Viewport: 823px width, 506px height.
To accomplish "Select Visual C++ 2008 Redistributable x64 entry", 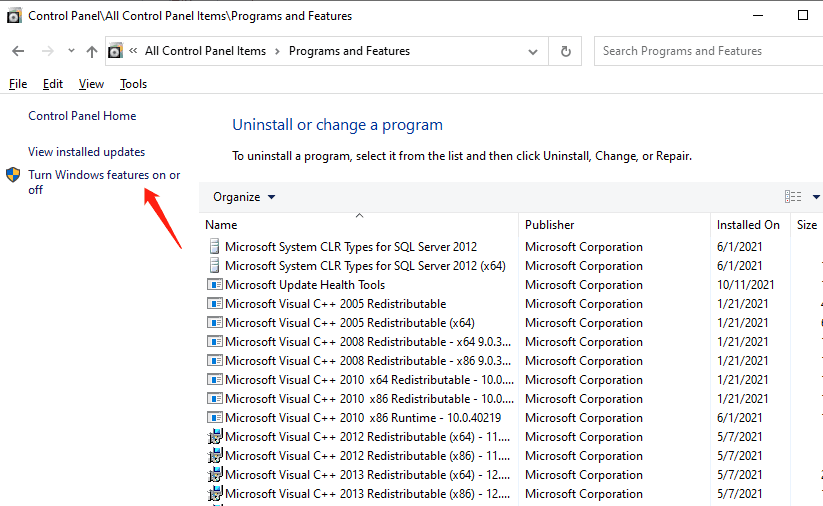I will (368, 342).
